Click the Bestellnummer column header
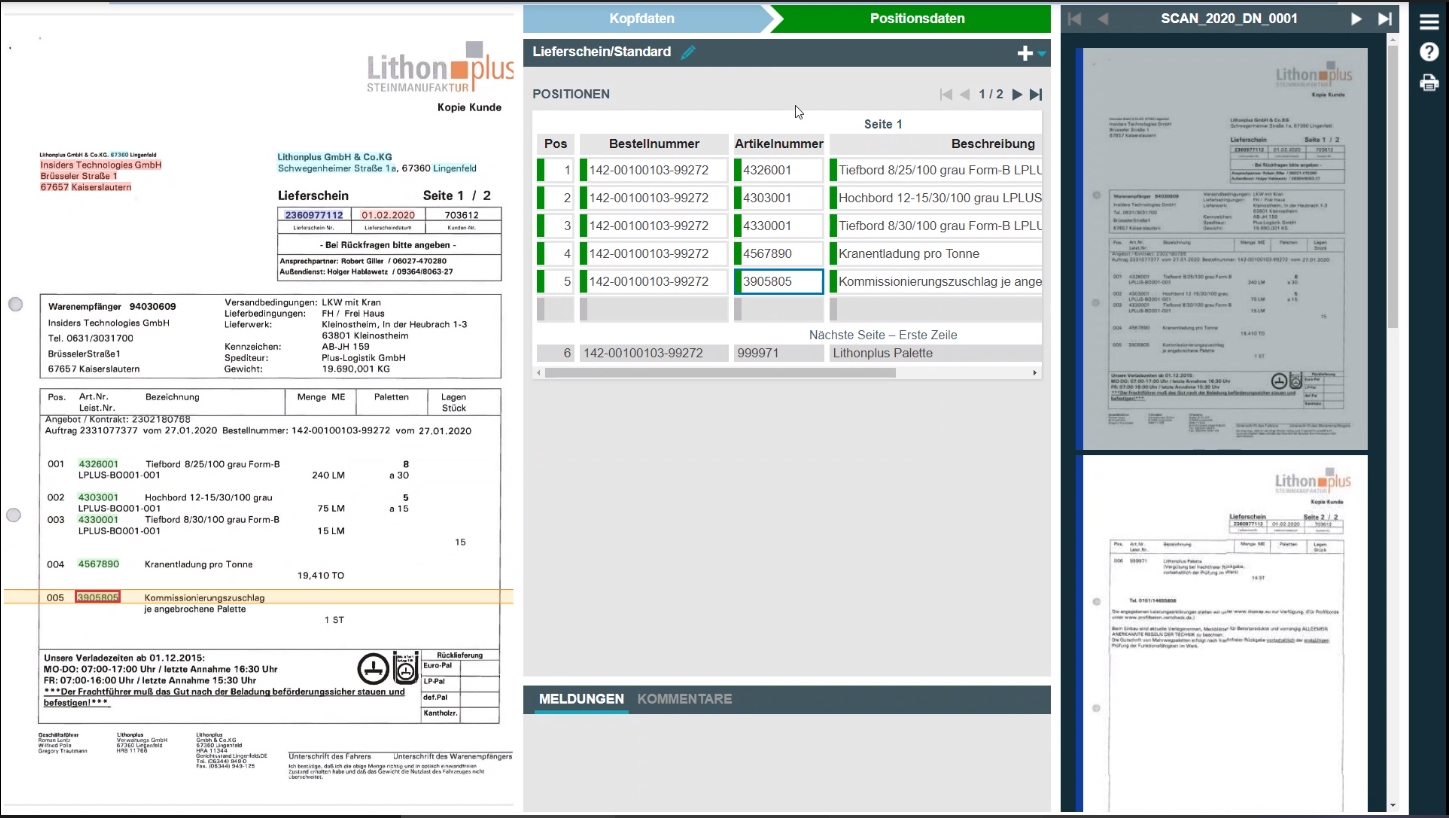The width and height of the screenshot is (1449, 818). 654,144
